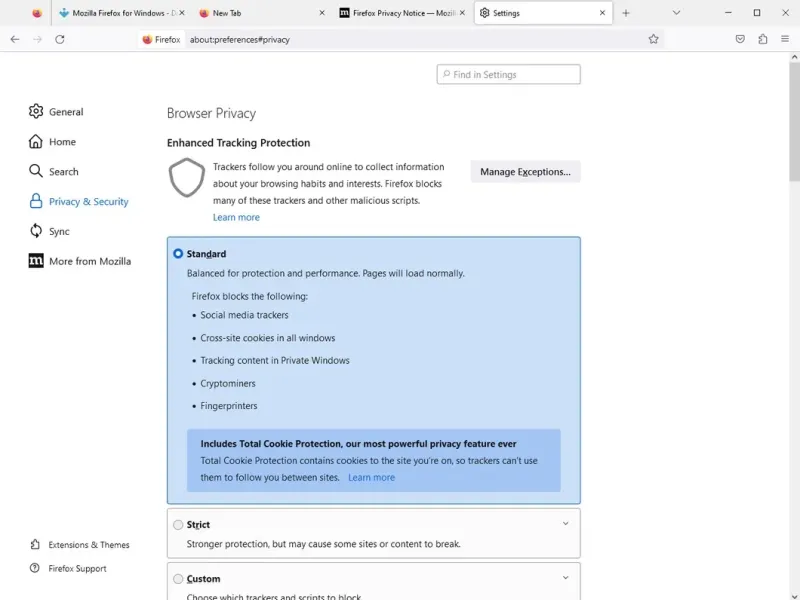Screen dimensions: 800x600
Task: Reload the current page
Action: click(60, 39)
